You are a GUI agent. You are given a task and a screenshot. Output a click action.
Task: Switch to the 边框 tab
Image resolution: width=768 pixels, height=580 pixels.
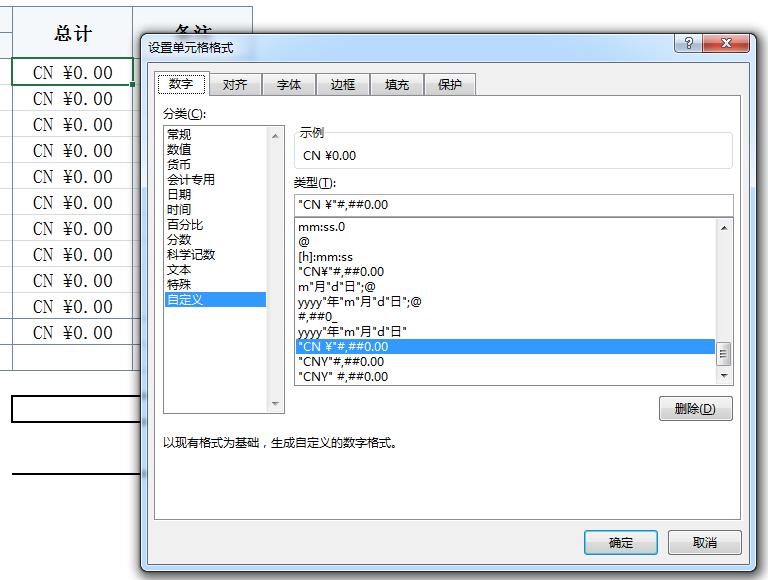point(342,85)
